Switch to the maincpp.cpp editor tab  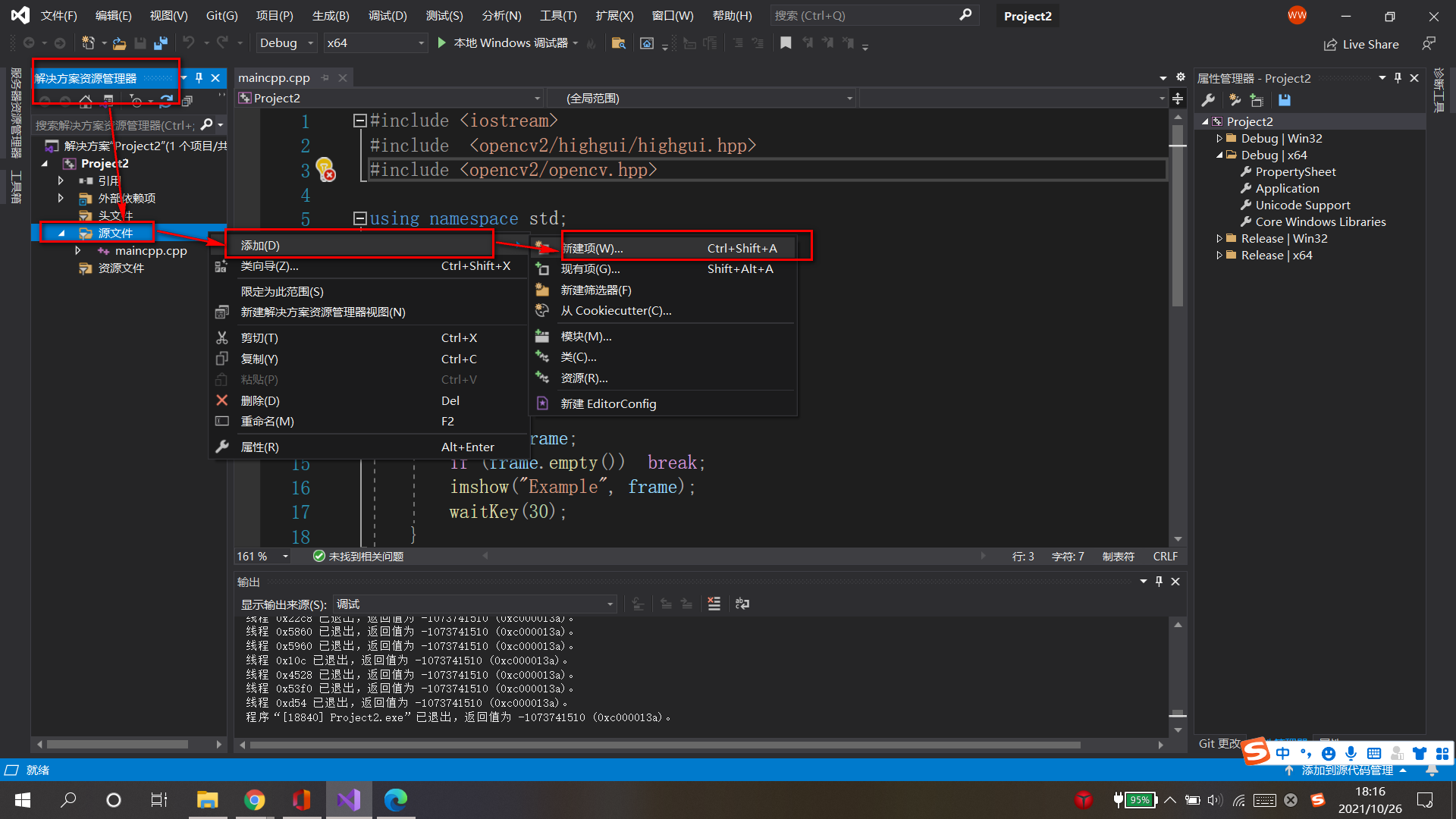[x=274, y=77]
